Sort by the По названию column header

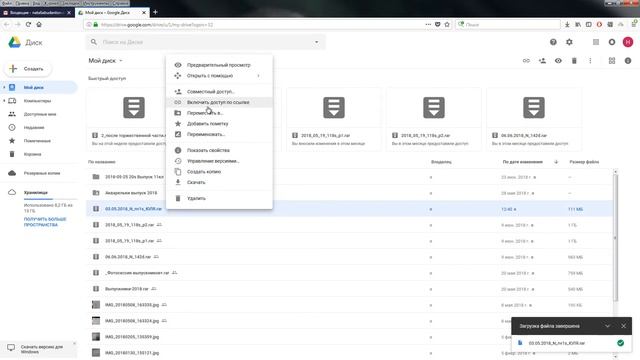point(102,162)
